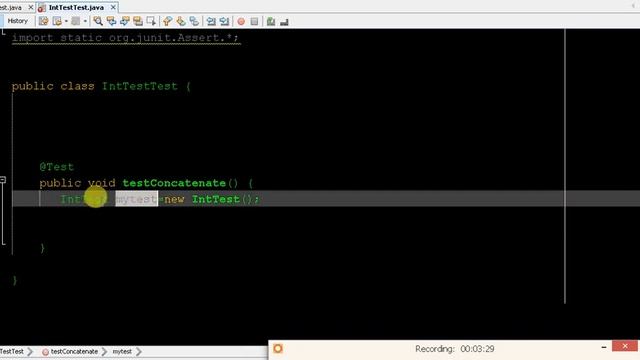Click Shift Line Left icon
The width and height of the screenshot is (640, 360).
211,21
